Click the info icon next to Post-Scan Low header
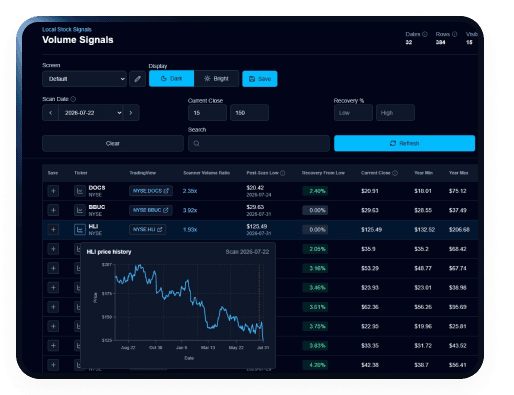The height and width of the screenshot is (395, 514). point(283,173)
